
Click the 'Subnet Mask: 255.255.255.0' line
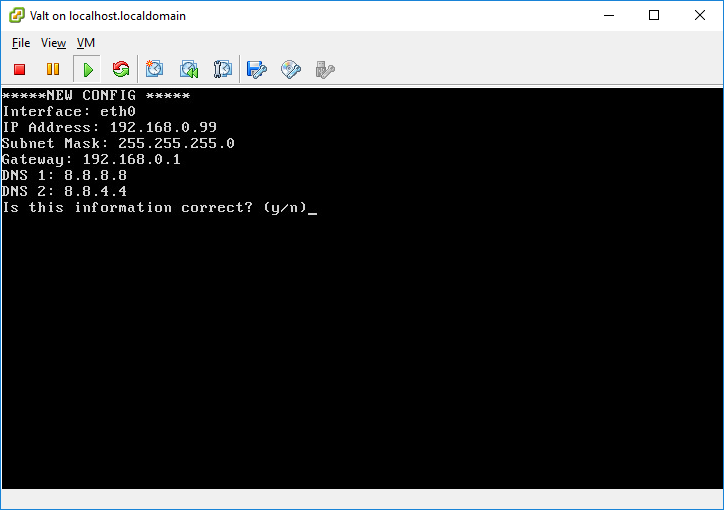118,144
